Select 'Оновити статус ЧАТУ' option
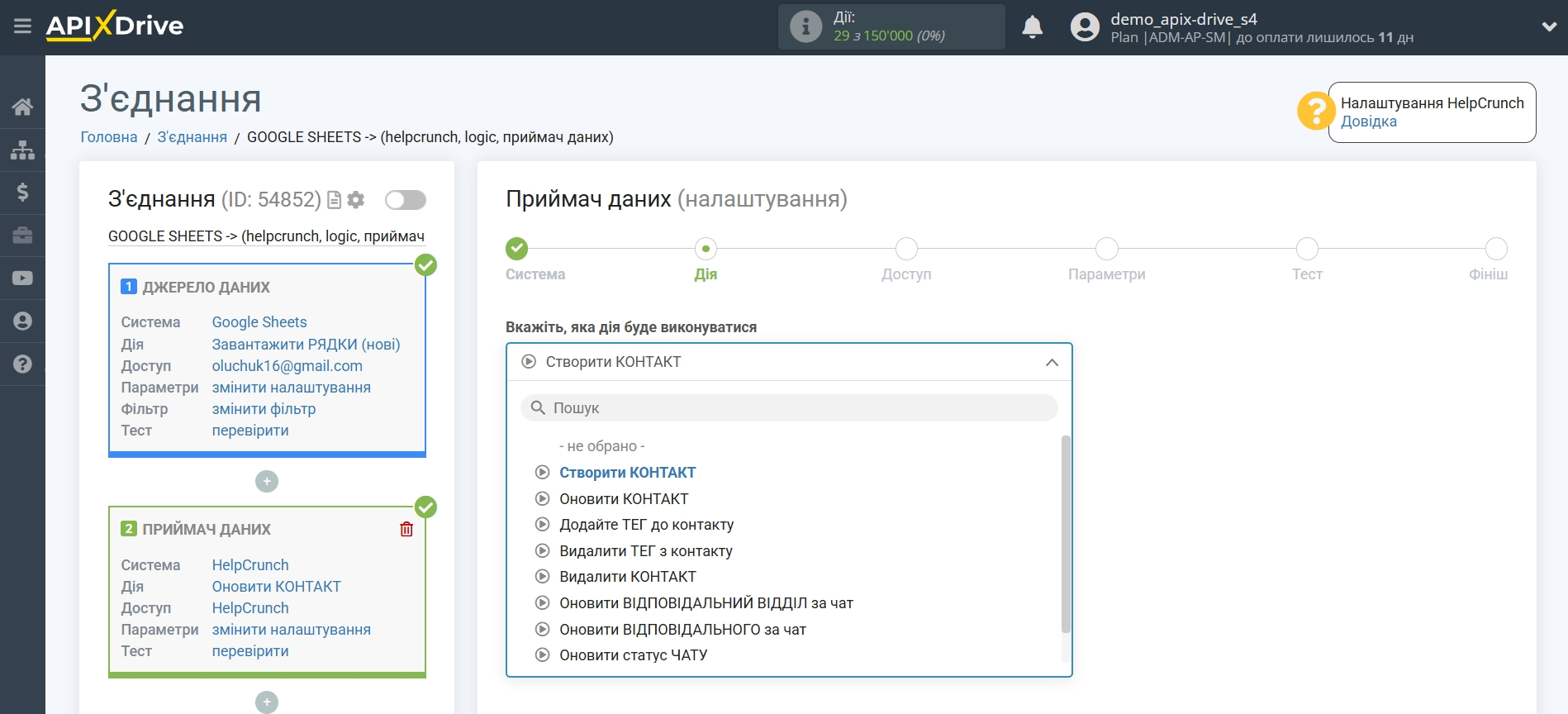 pyautogui.click(x=633, y=655)
